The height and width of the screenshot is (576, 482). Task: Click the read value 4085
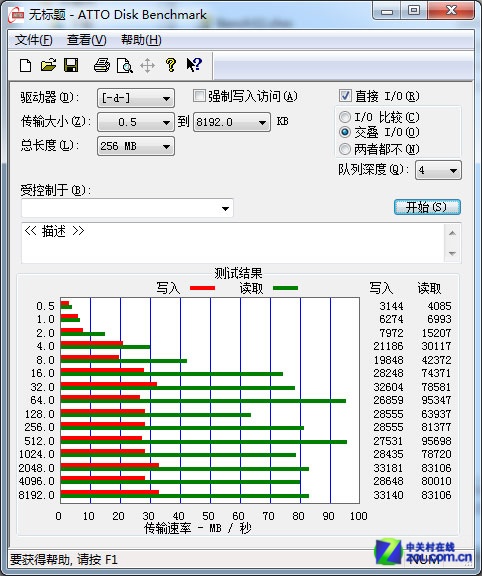[x=439, y=306]
